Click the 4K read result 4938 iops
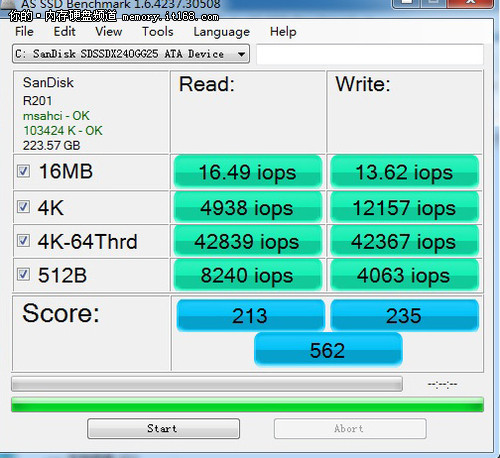 [248, 208]
